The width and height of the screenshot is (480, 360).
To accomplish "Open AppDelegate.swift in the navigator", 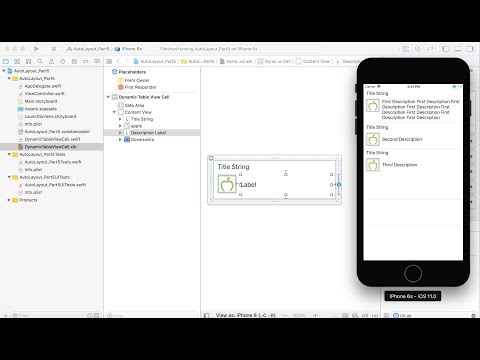I will [x=43, y=86].
